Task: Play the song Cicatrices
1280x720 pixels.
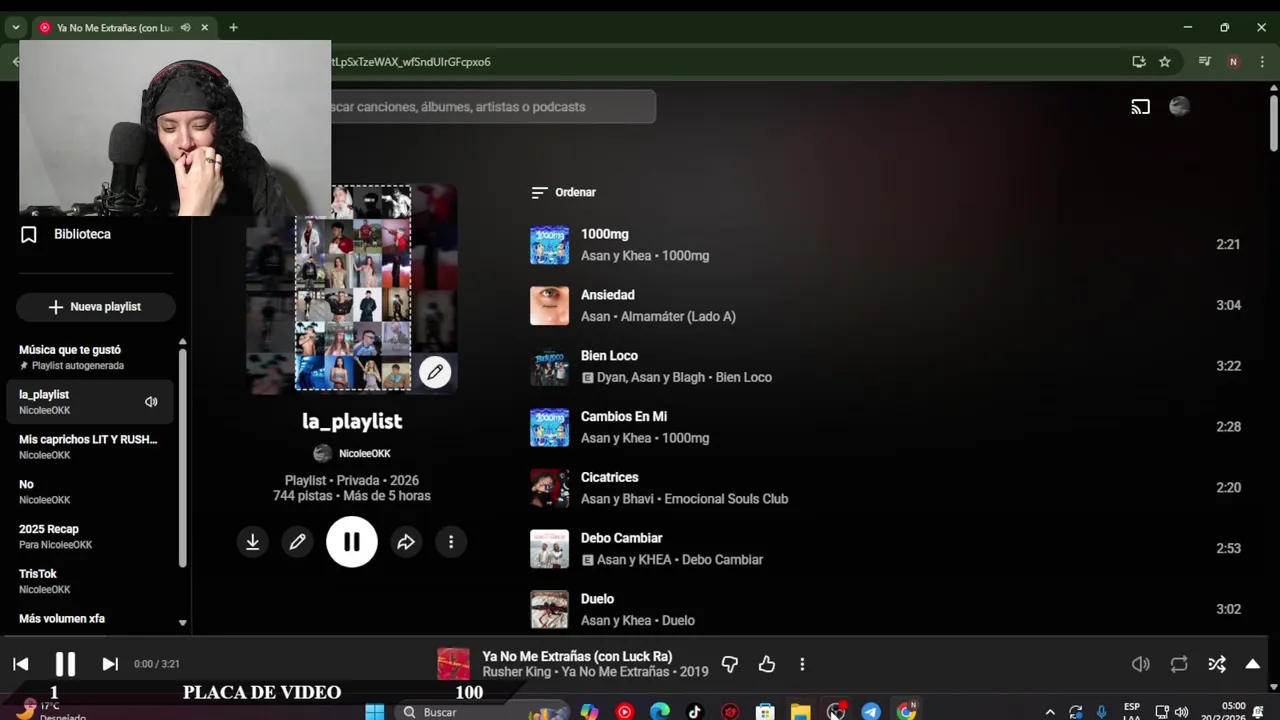Action: tap(610, 478)
